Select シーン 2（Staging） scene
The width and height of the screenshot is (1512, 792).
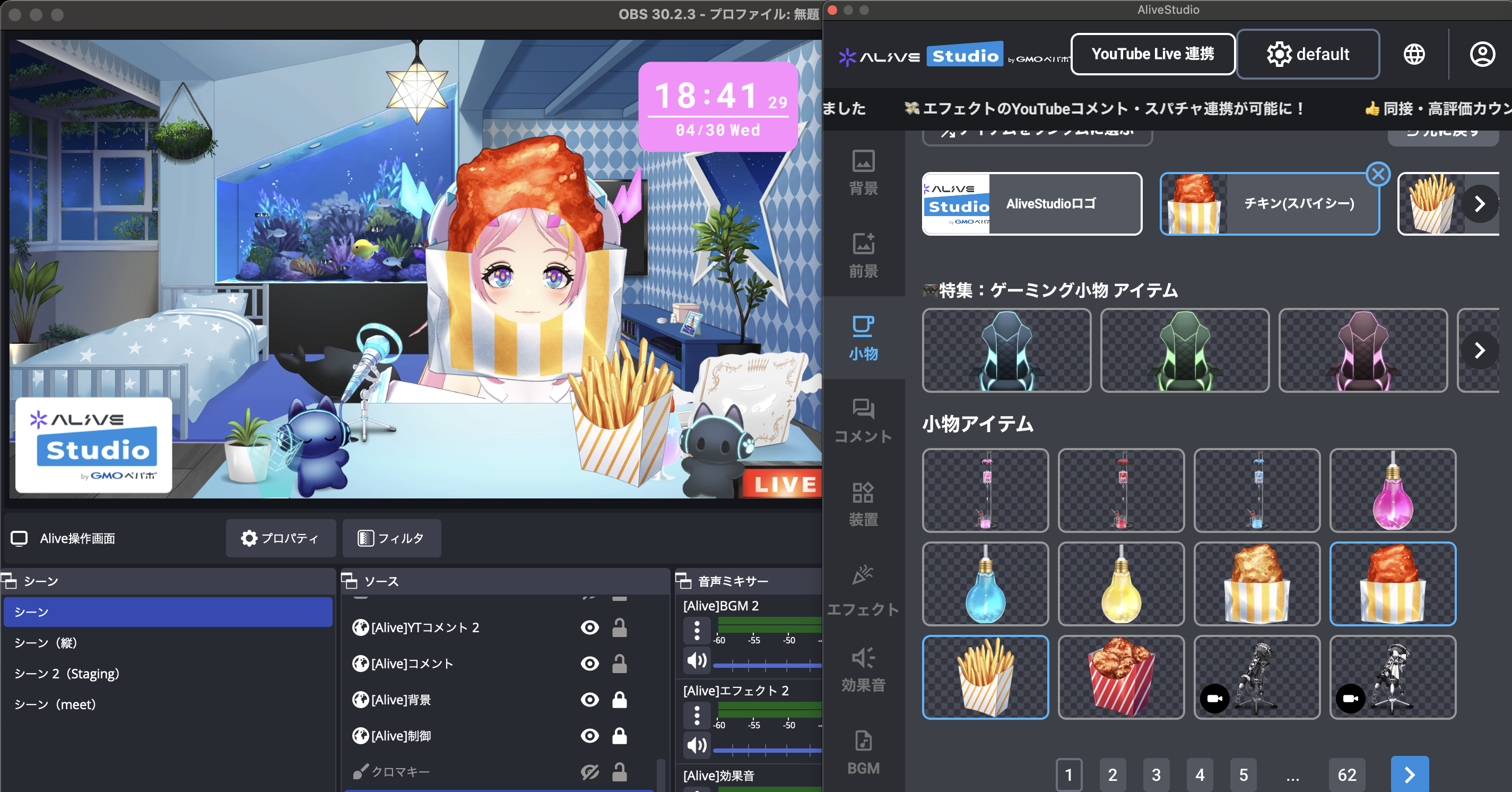pos(168,674)
